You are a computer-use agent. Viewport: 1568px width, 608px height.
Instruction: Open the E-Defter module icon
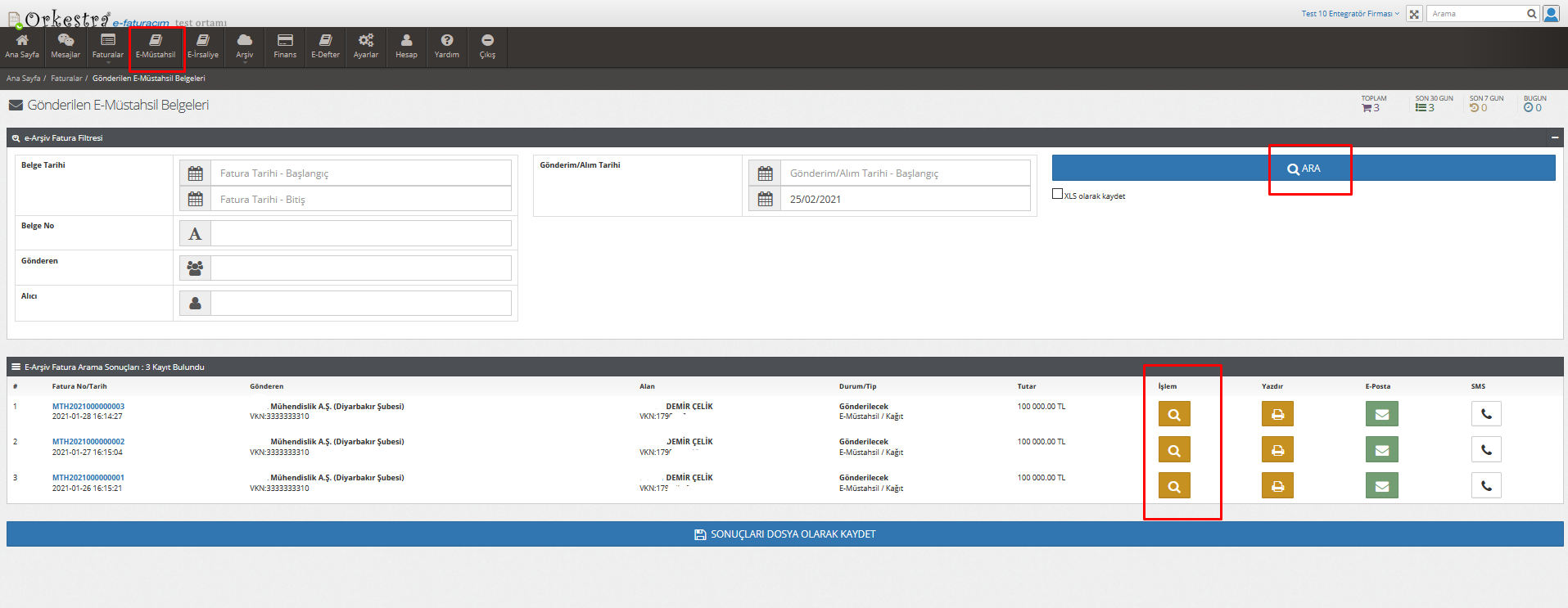coord(325,46)
